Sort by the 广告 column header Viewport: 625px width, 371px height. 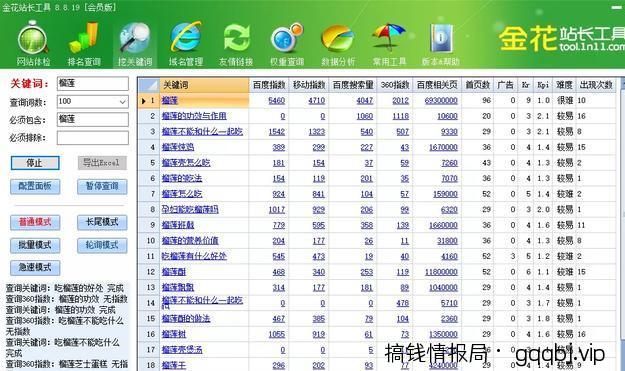tap(505, 85)
